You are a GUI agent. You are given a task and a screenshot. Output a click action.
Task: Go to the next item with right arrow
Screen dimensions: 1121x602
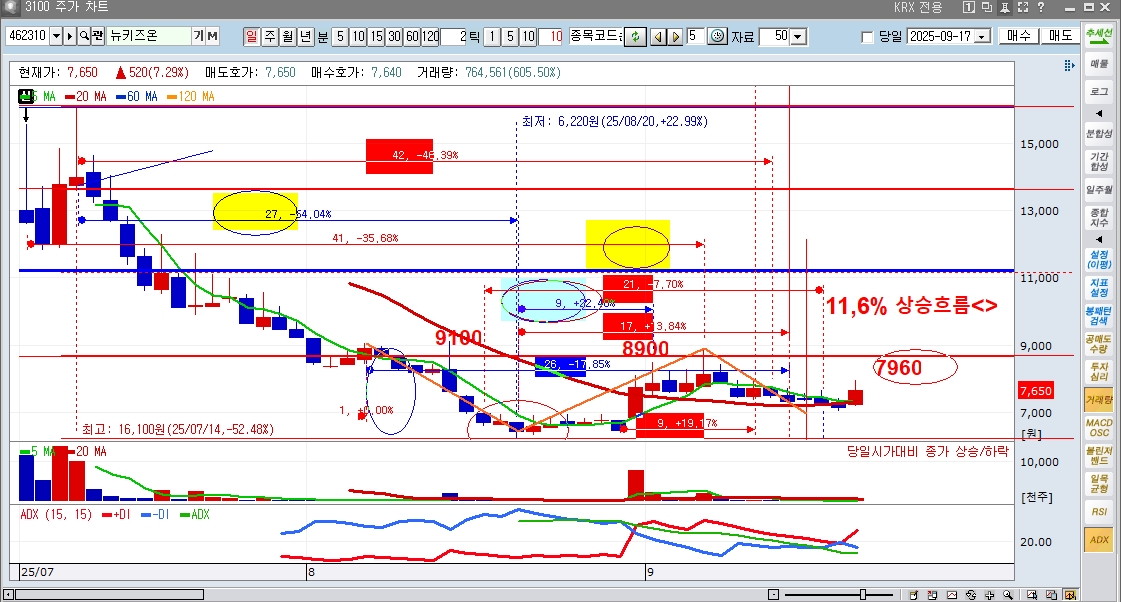point(675,36)
